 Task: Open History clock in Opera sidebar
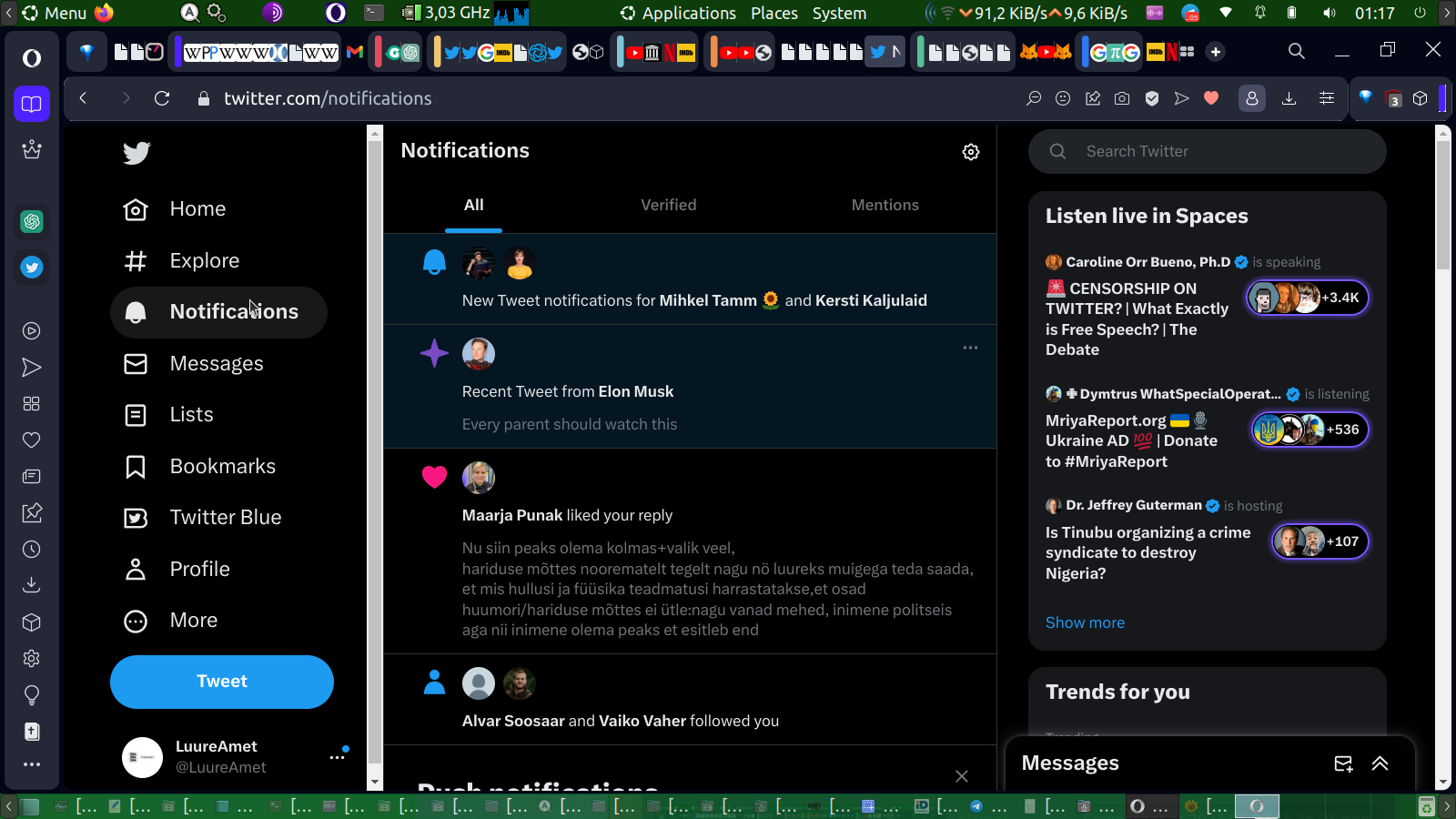[32, 550]
